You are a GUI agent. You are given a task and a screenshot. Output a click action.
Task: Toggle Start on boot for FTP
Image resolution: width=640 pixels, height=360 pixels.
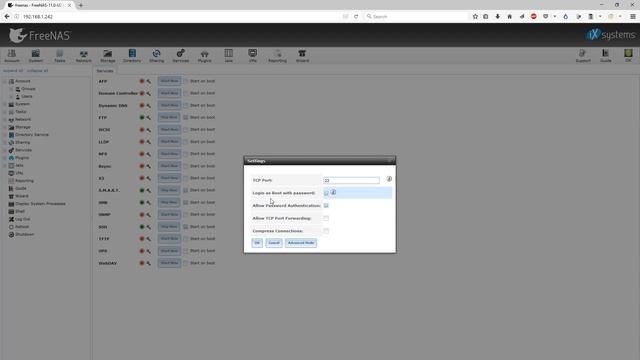click(x=186, y=118)
